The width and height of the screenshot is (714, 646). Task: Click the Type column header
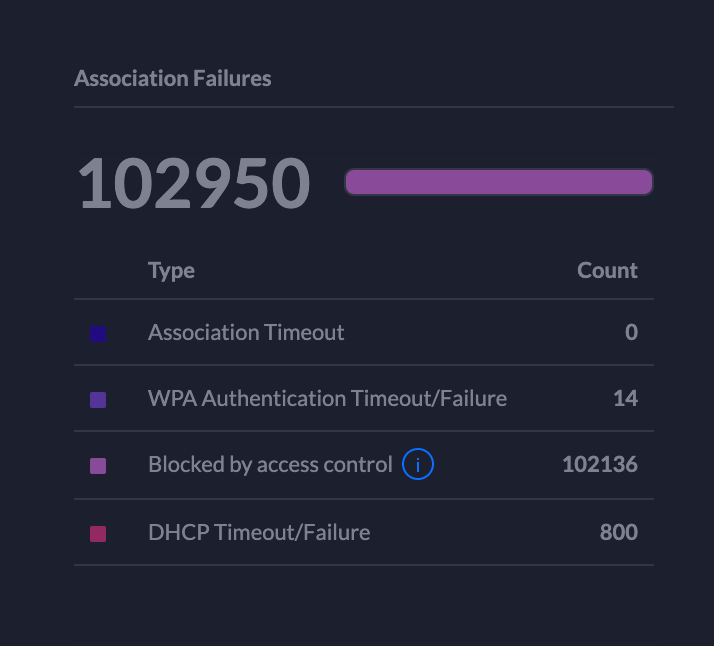click(171, 270)
